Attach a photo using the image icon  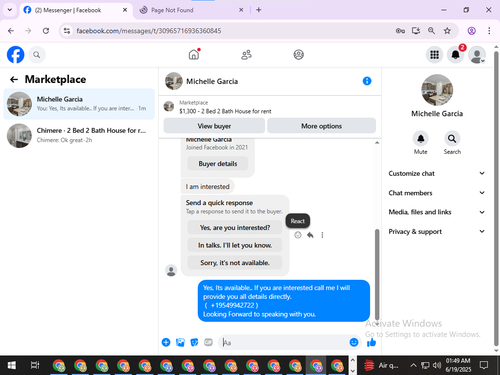coord(180,342)
